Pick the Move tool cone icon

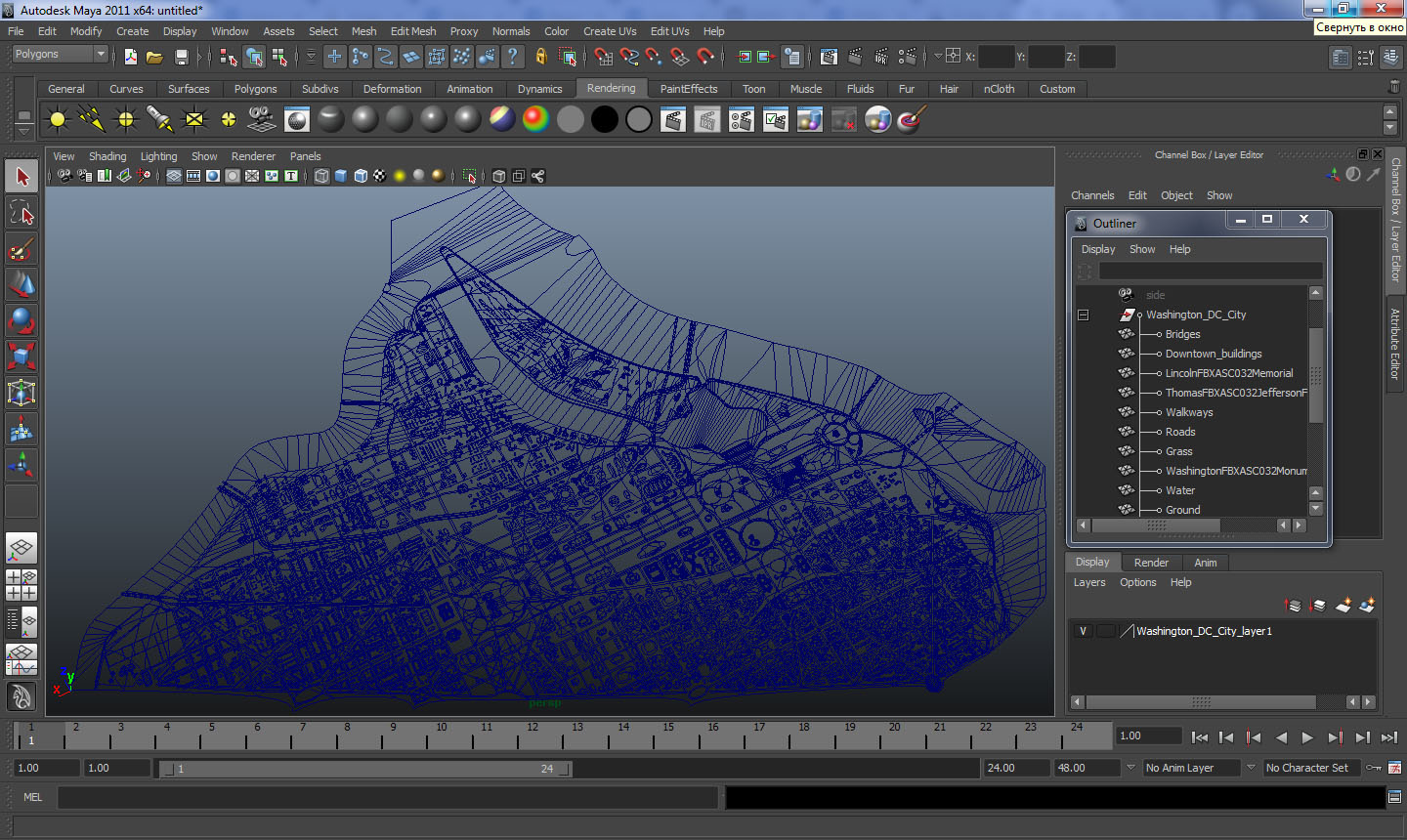pos(21,284)
